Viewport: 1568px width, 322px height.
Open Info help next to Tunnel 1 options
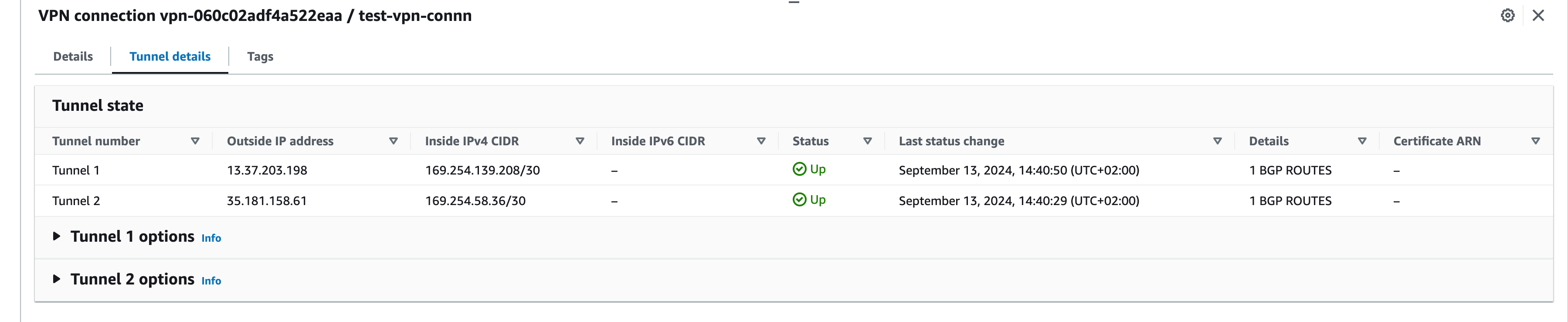211,239
